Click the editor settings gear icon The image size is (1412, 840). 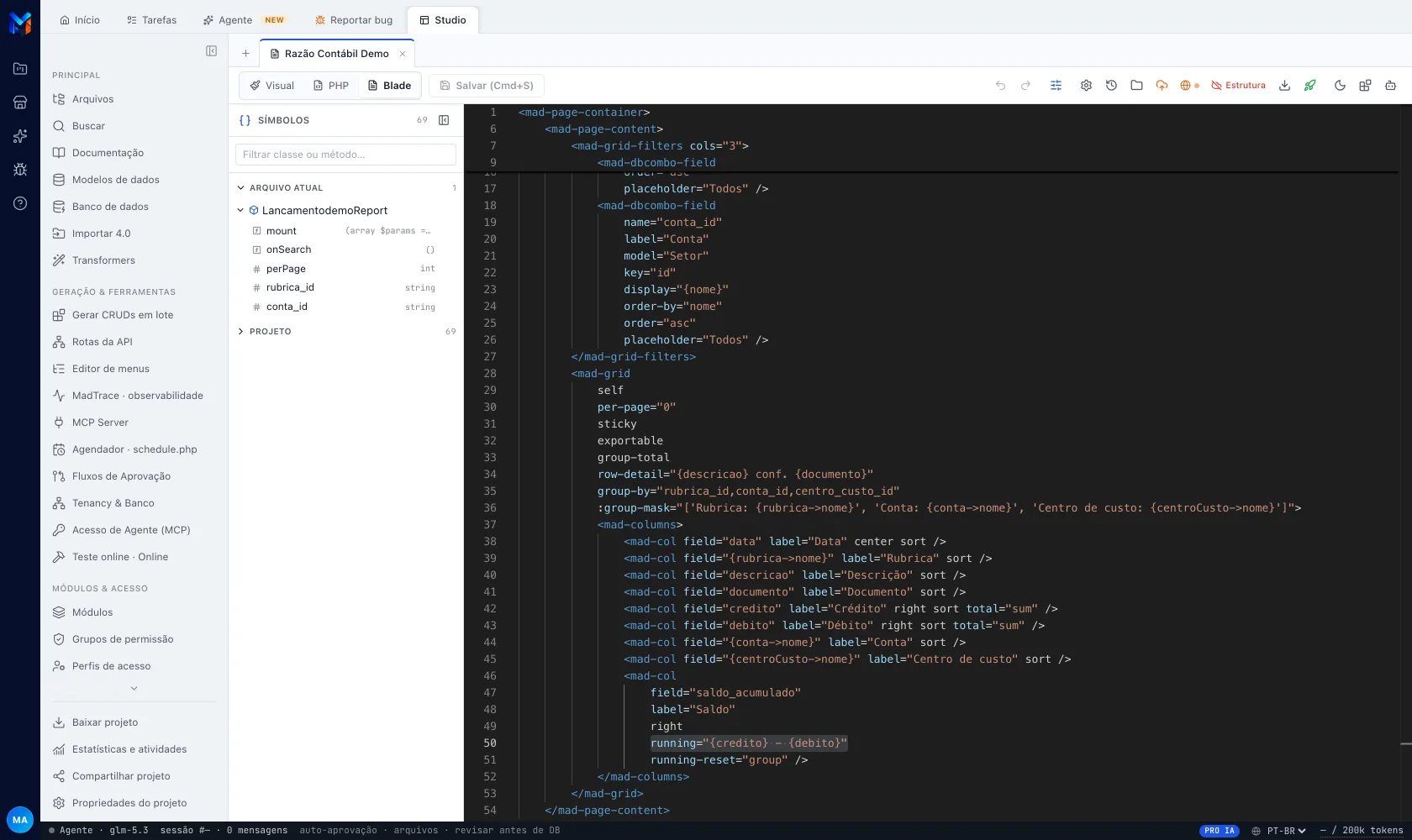1086,86
